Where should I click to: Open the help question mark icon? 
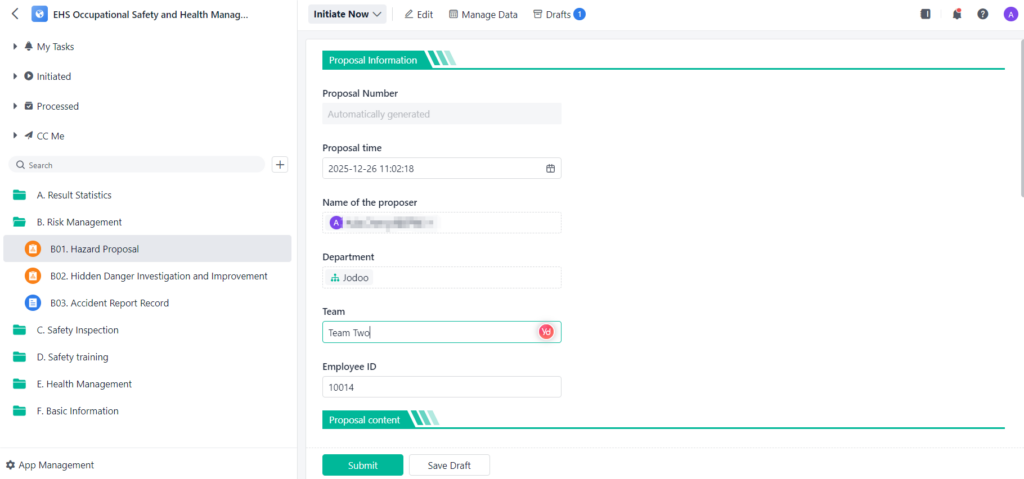pos(983,15)
